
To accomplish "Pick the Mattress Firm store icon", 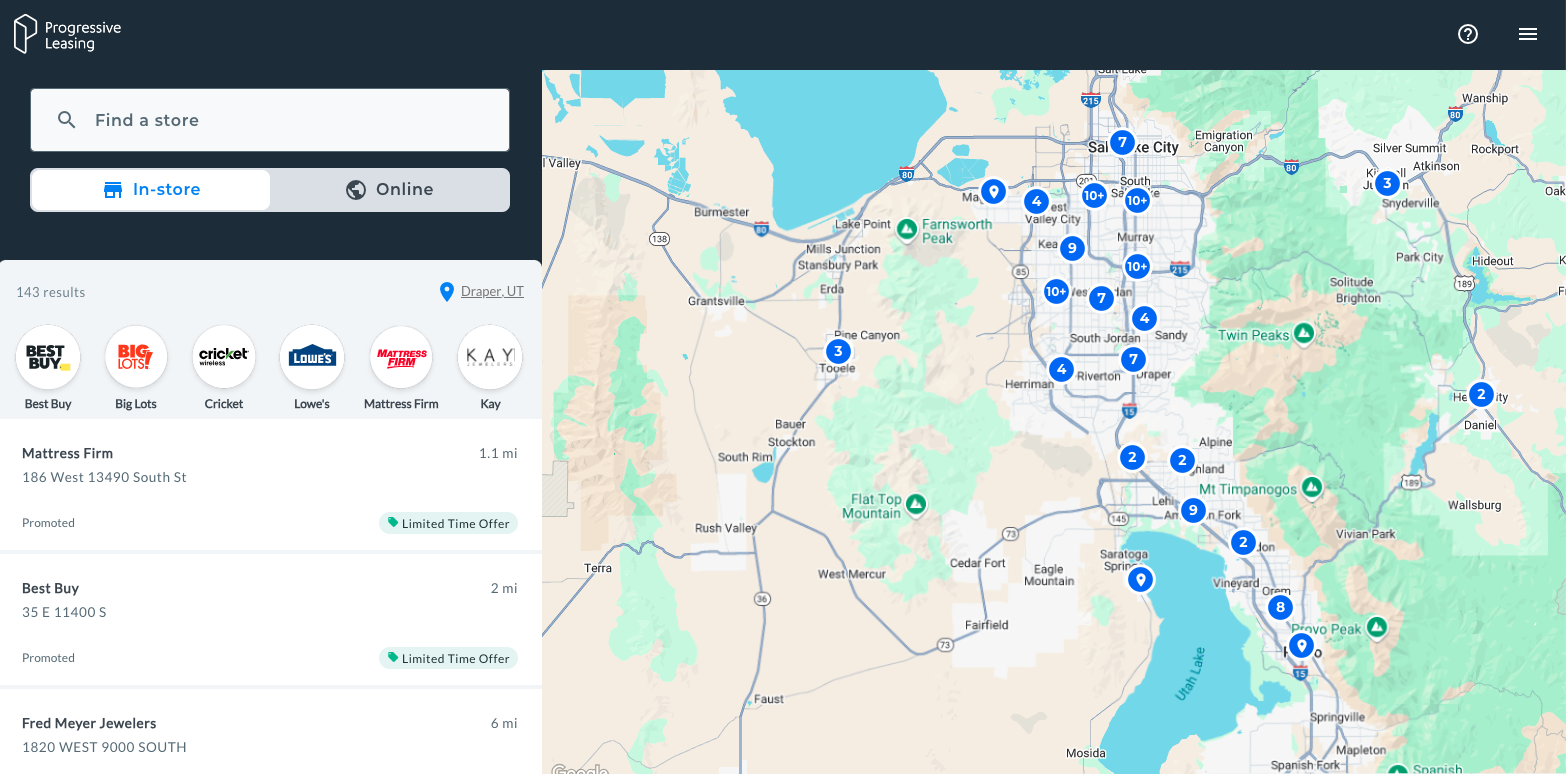I will click(401, 357).
